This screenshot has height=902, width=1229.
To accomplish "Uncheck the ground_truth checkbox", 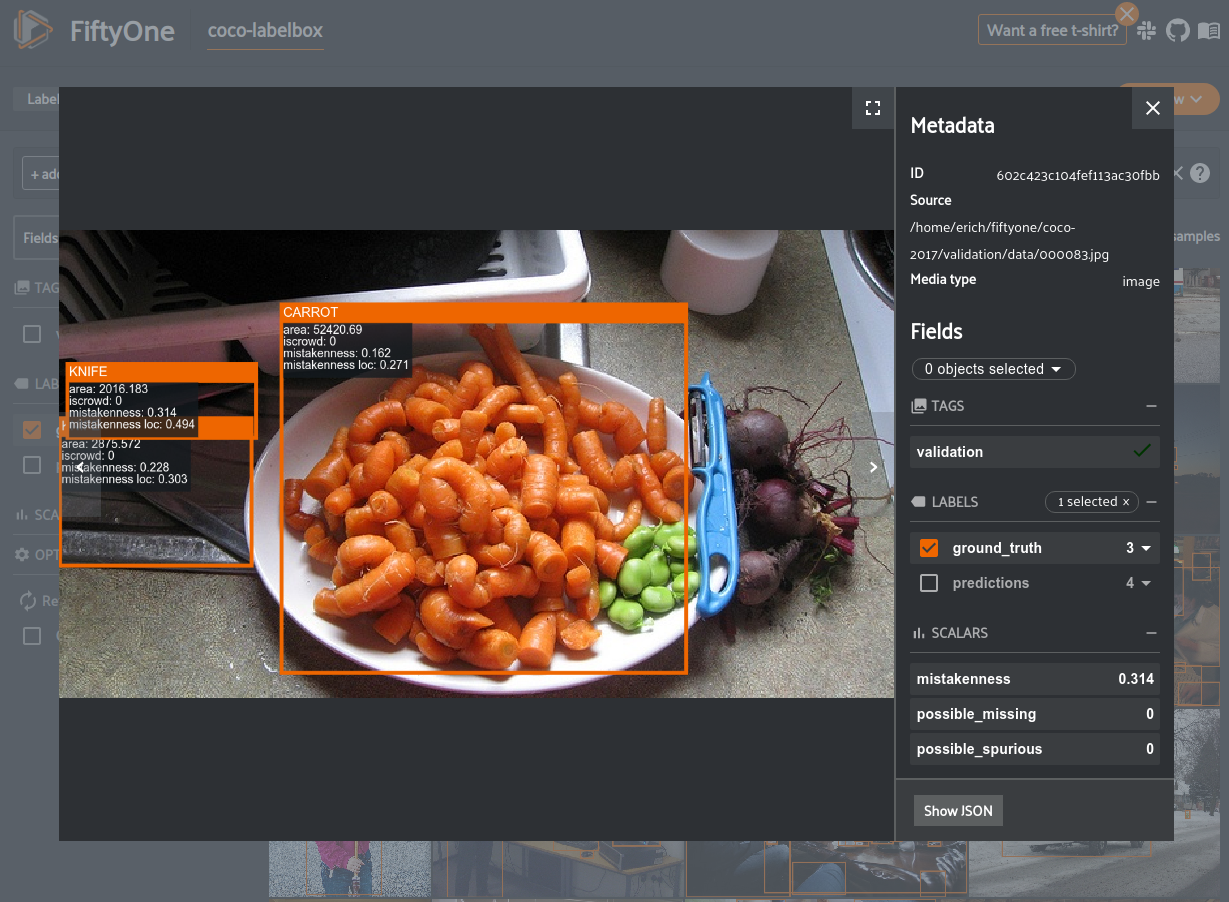I will (x=929, y=548).
